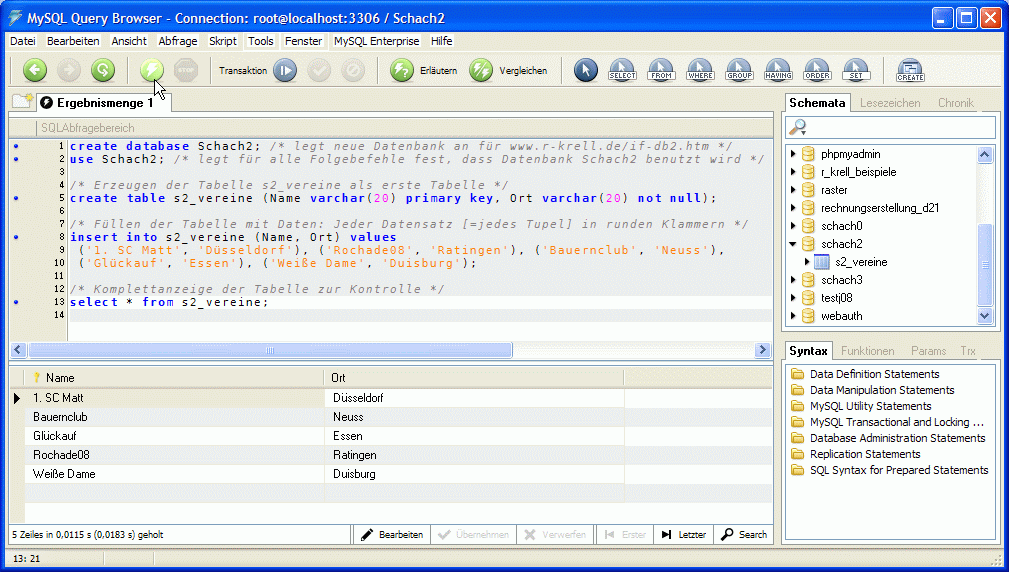Viewport: 1009px width, 572px height.
Task: Click the query editor horizontal scrollbar
Action: coord(270,351)
